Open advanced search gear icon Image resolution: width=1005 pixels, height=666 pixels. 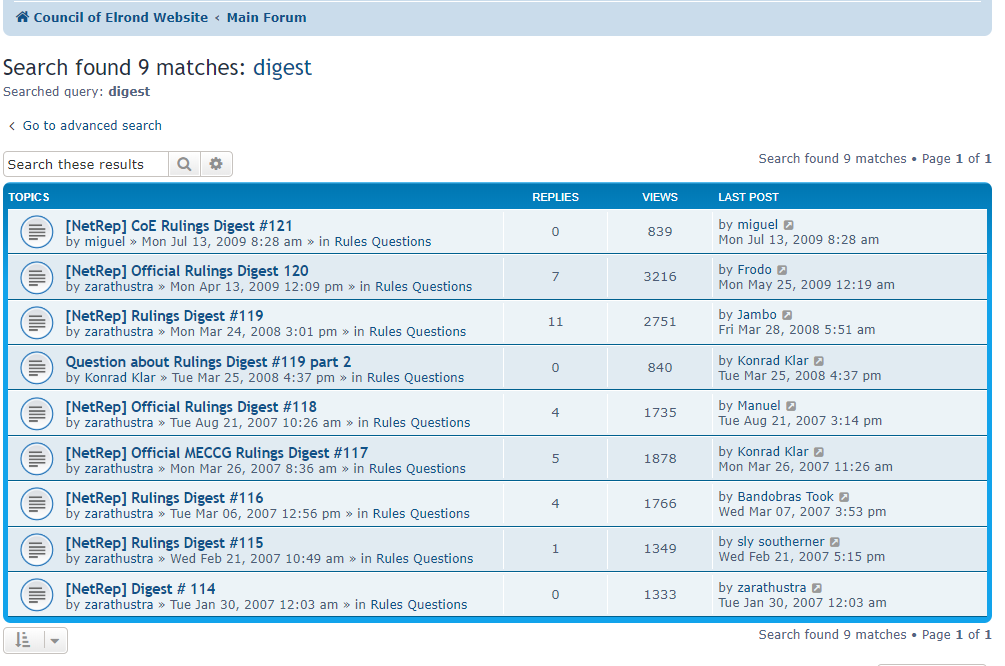[216, 165]
